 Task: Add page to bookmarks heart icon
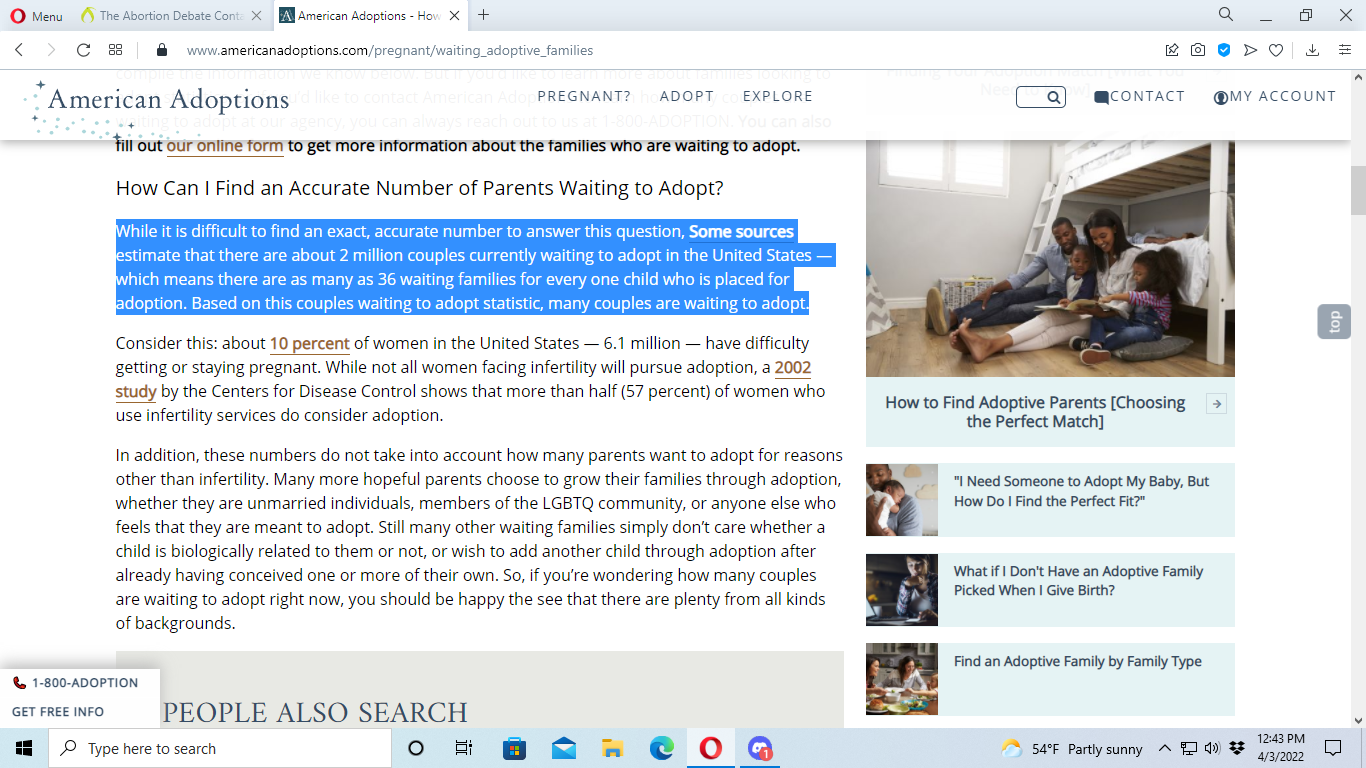(1276, 50)
